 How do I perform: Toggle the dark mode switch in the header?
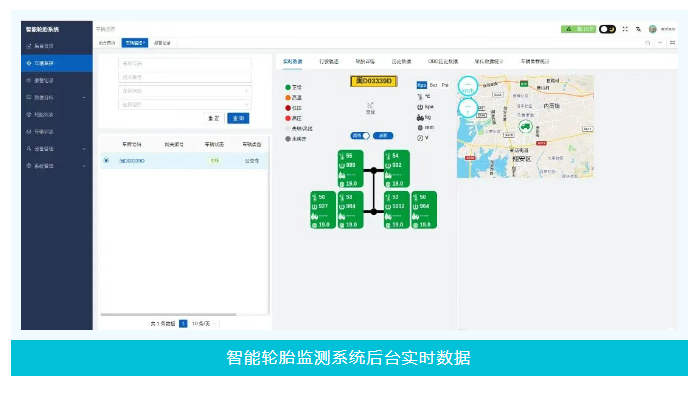click(x=607, y=29)
